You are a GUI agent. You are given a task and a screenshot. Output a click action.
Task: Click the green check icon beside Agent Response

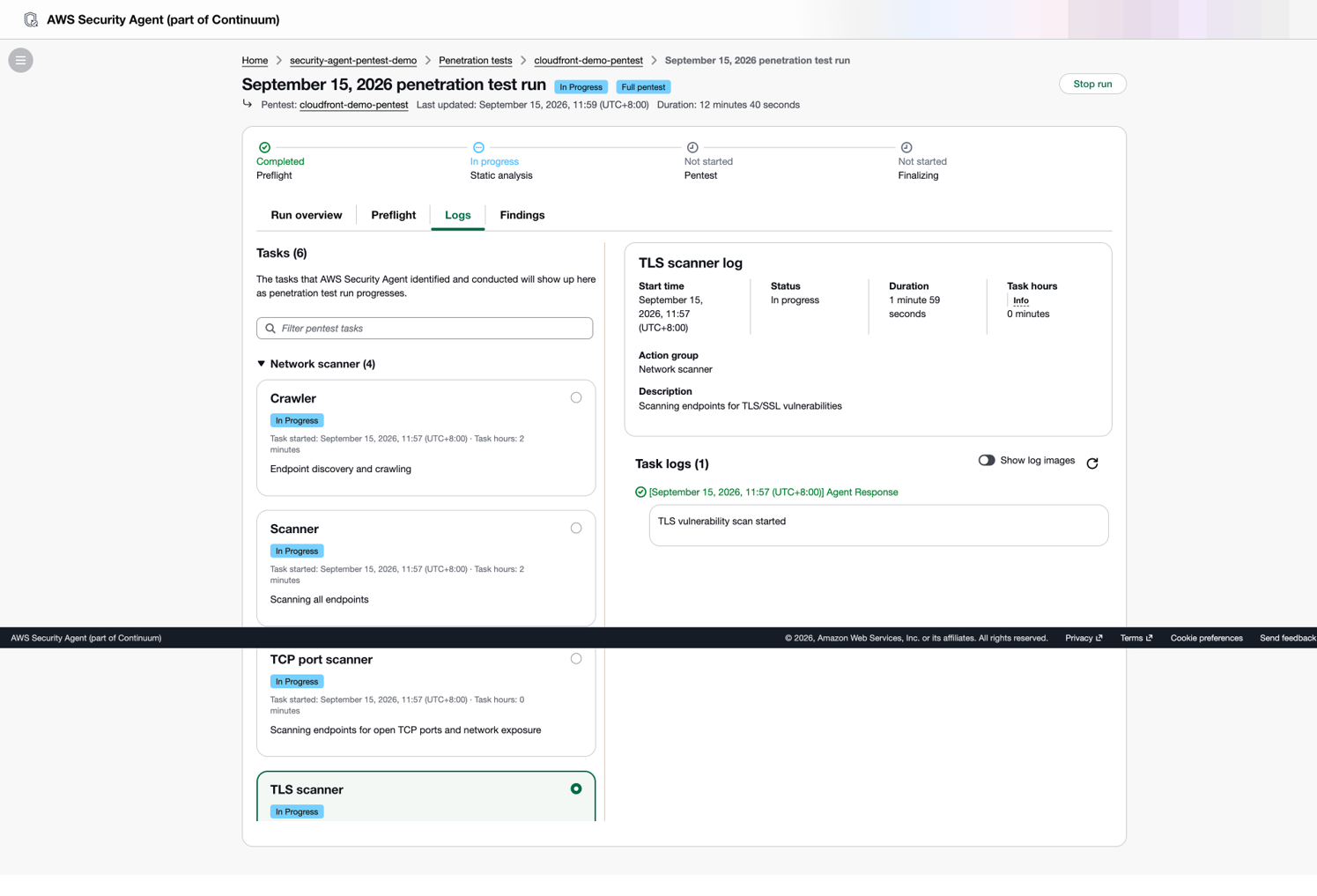[640, 492]
